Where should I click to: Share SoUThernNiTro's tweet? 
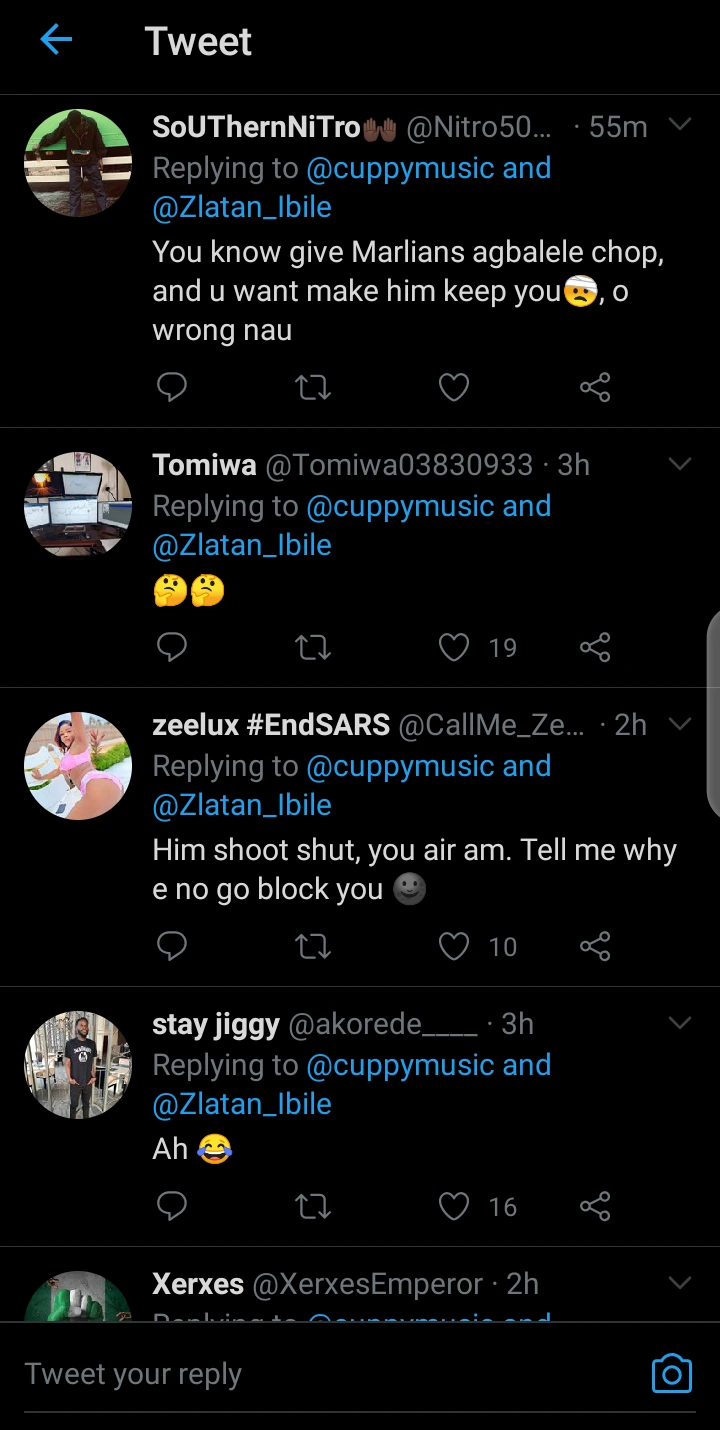tap(595, 387)
